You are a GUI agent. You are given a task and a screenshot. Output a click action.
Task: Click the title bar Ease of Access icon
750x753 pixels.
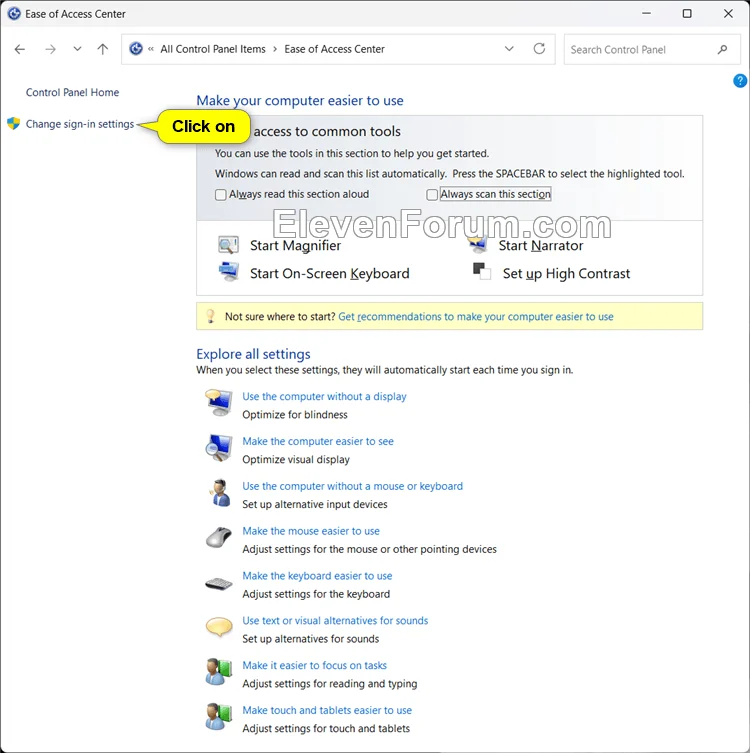click(x=14, y=13)
